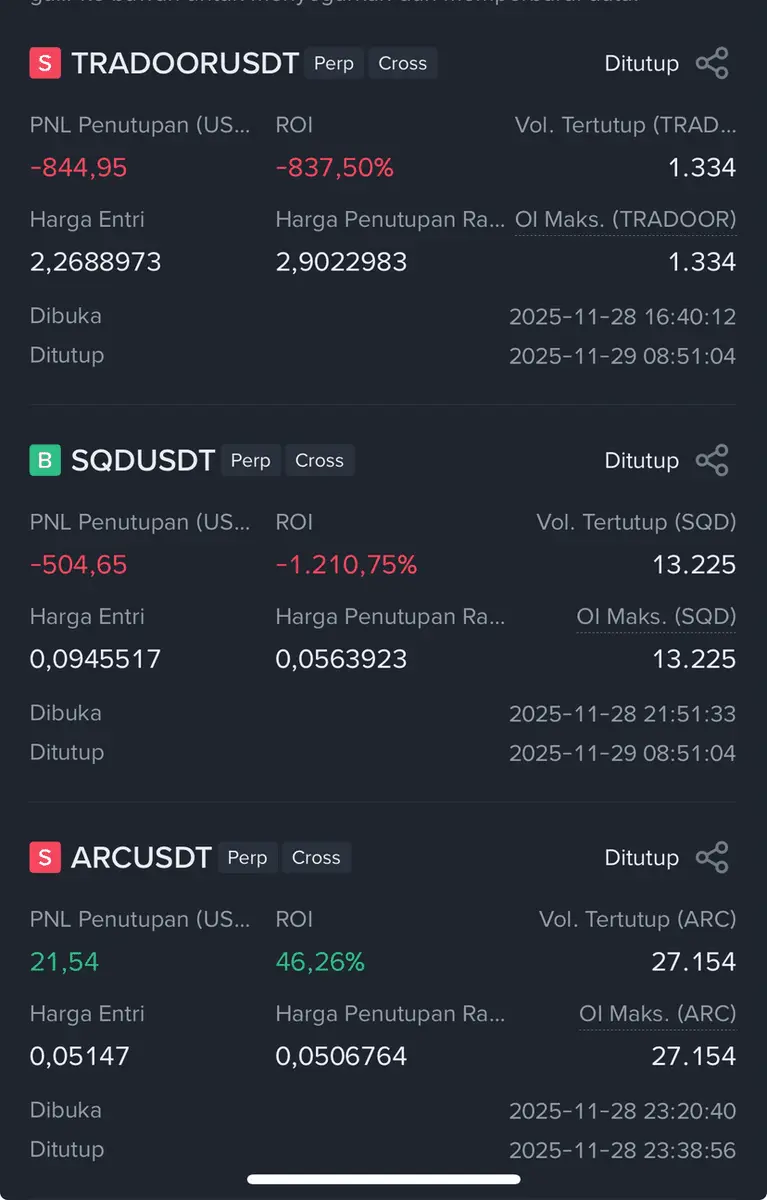Tap the bottom home indicator bar
The image size is (767, 1200).
(x=383, y=1180)
